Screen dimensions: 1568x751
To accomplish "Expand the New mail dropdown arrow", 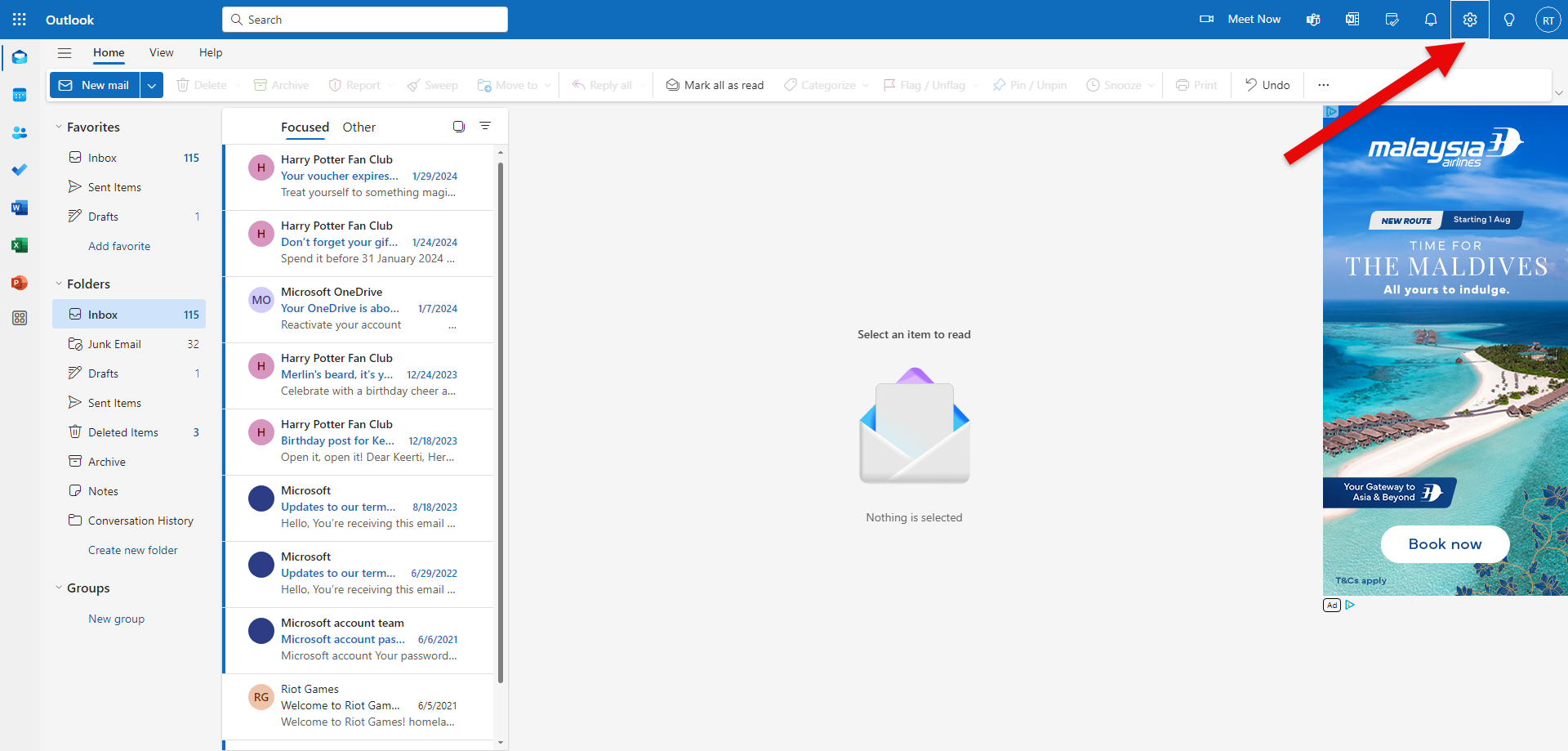I will point(152,85).
